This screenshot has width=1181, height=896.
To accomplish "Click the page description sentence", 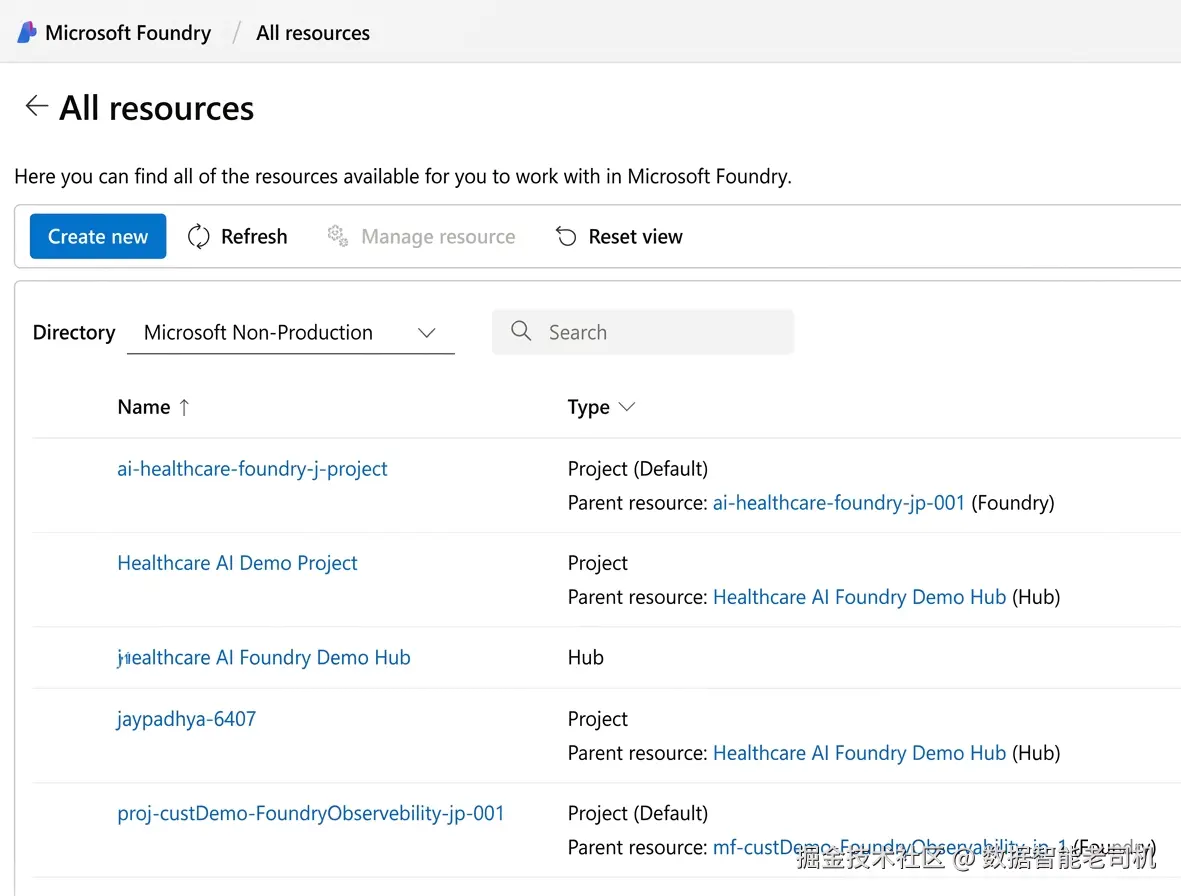I will (403, 176).
